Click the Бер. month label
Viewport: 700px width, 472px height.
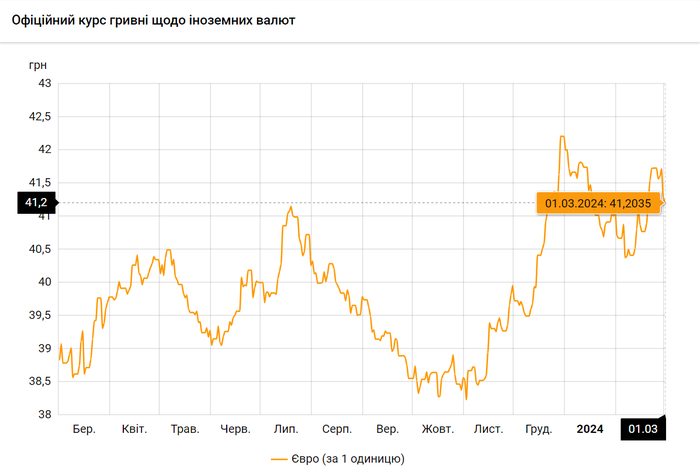tap(84, 429)
